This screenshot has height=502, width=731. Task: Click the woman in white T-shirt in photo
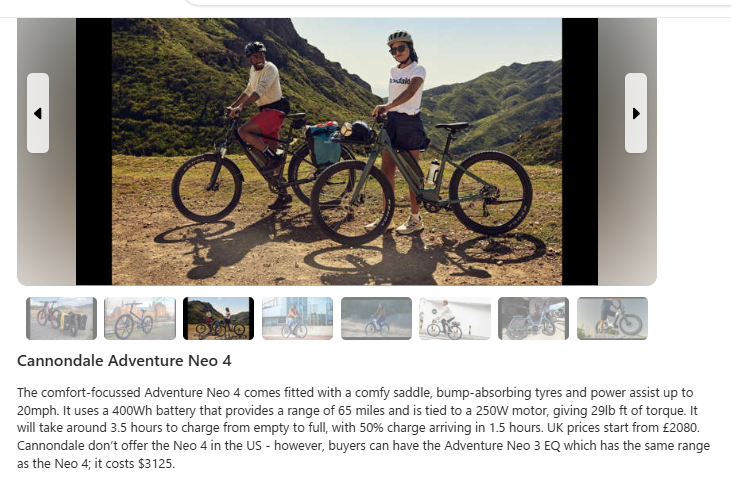[x=402, y=131]
